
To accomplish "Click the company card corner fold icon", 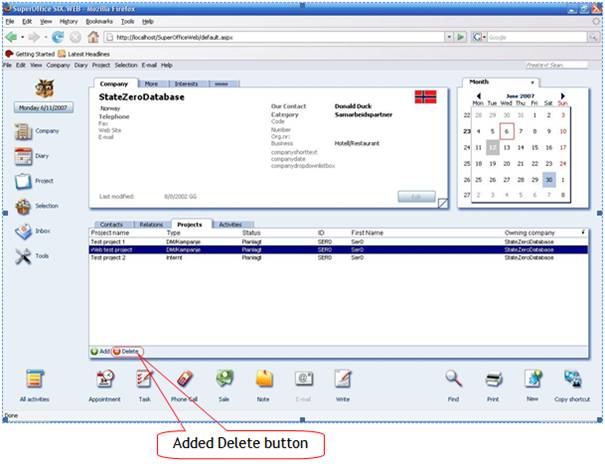I will (x=443, y=203).
